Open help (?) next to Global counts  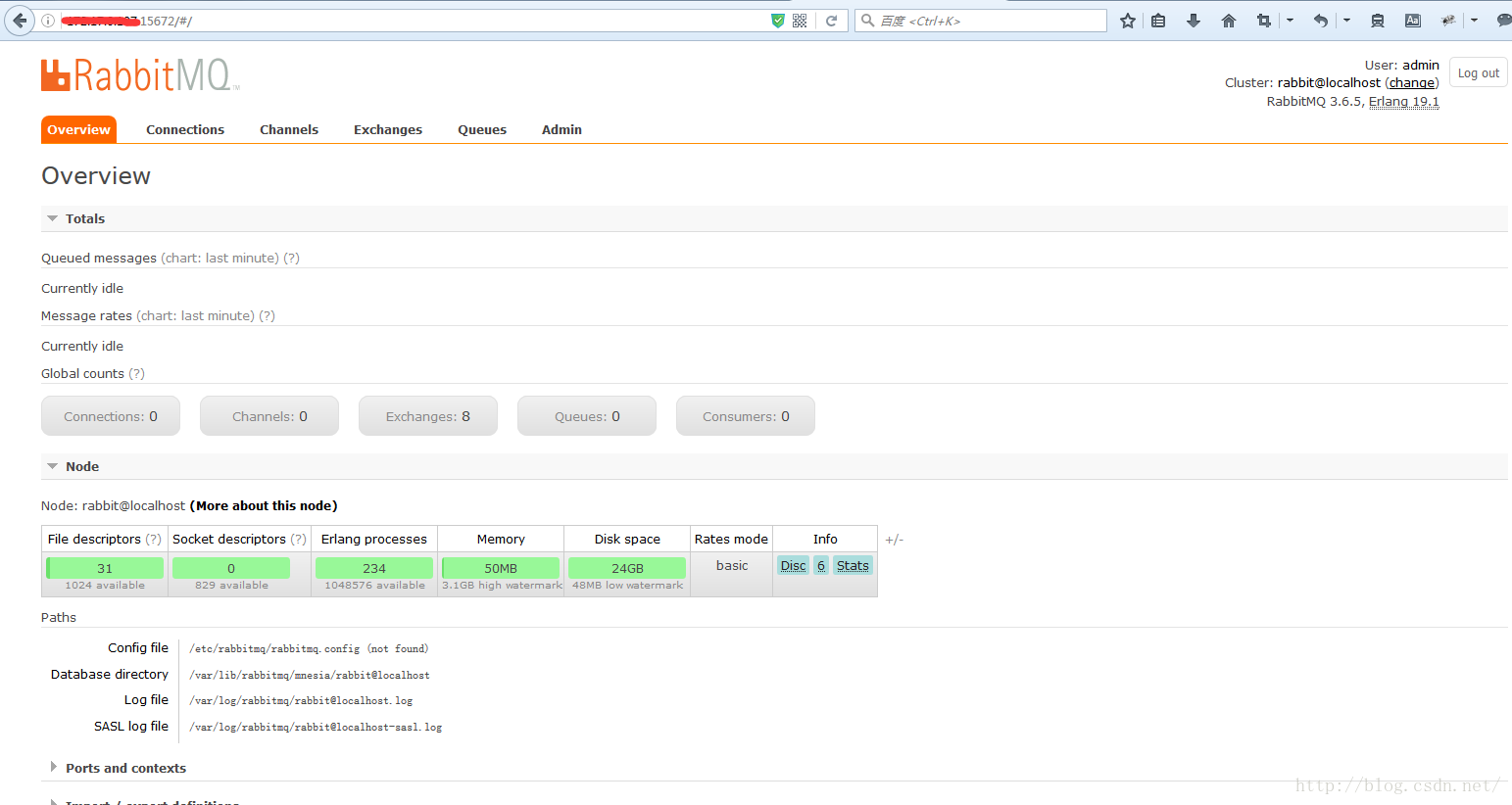(136, 374)
